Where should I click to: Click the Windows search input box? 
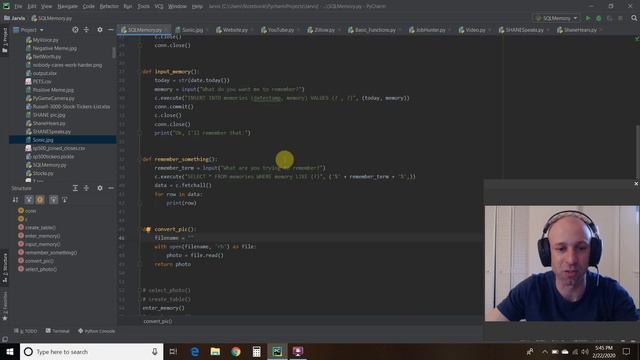(x=91, y=351)
